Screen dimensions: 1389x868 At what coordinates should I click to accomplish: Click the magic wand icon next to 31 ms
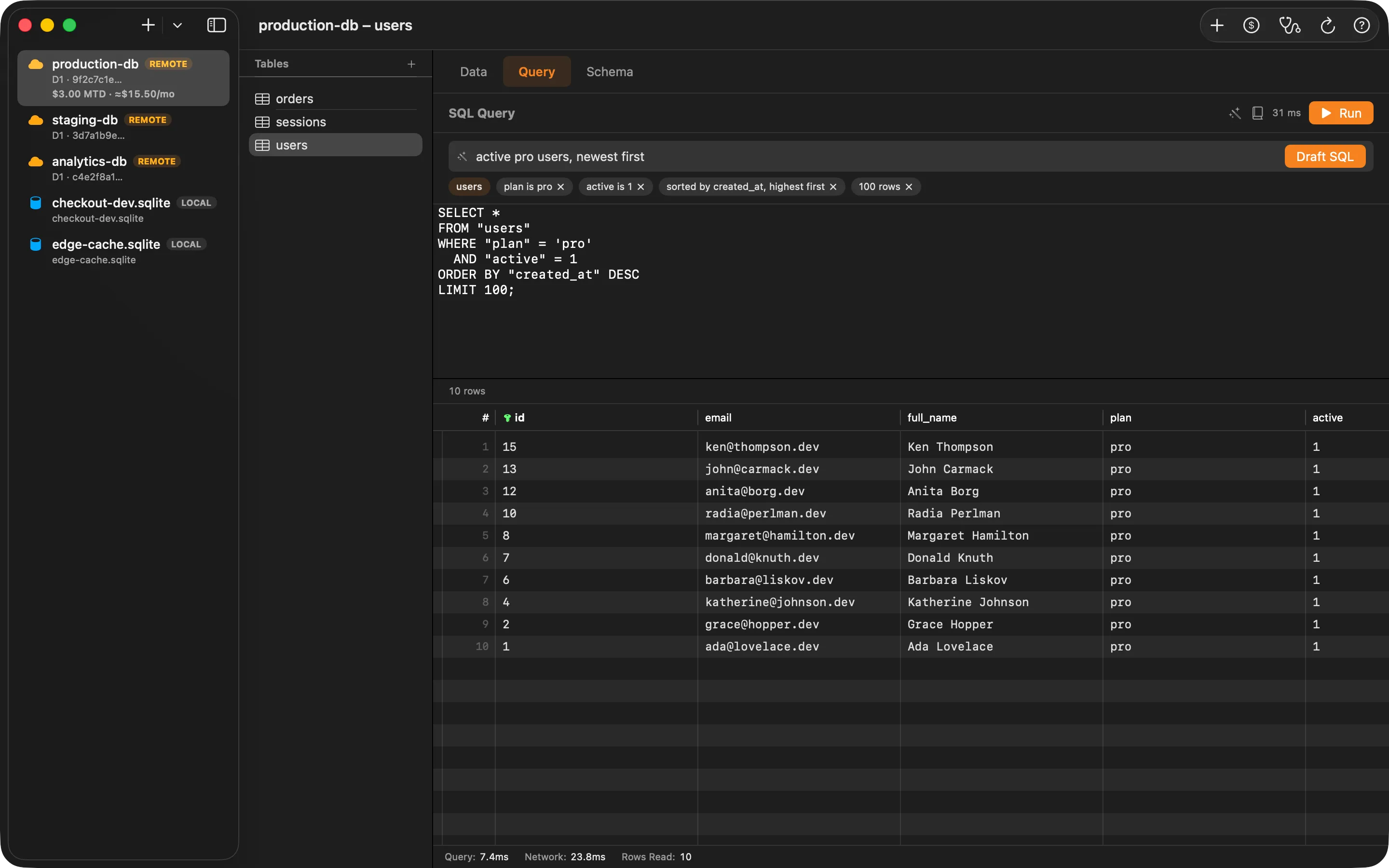pos(1235,113)
